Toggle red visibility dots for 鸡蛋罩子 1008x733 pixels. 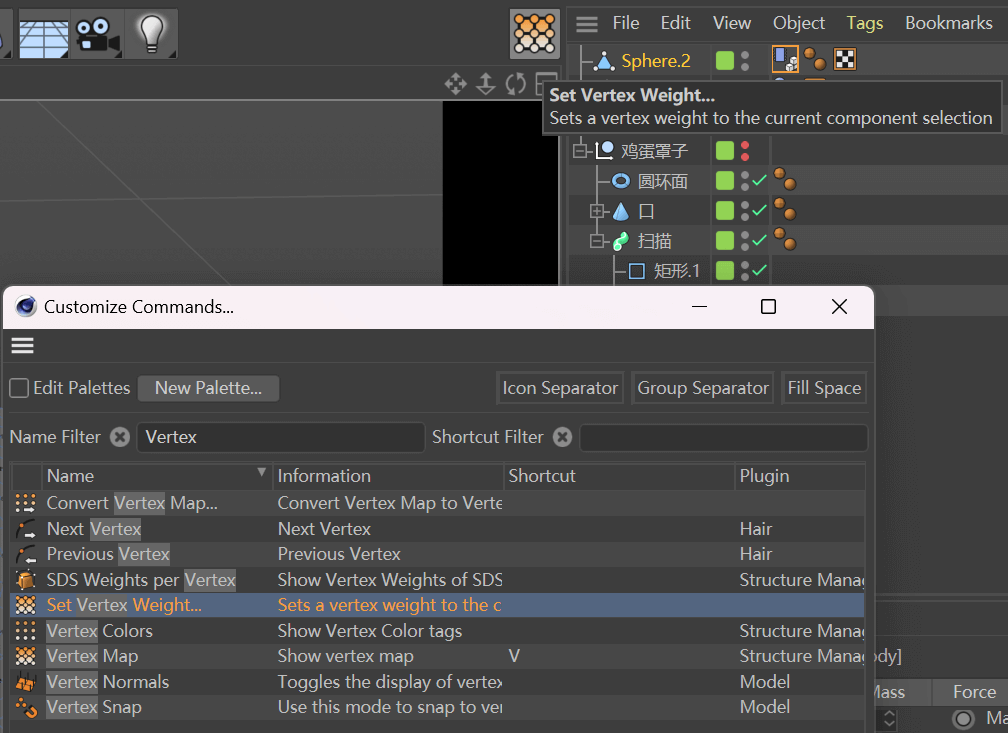[745, 151]
